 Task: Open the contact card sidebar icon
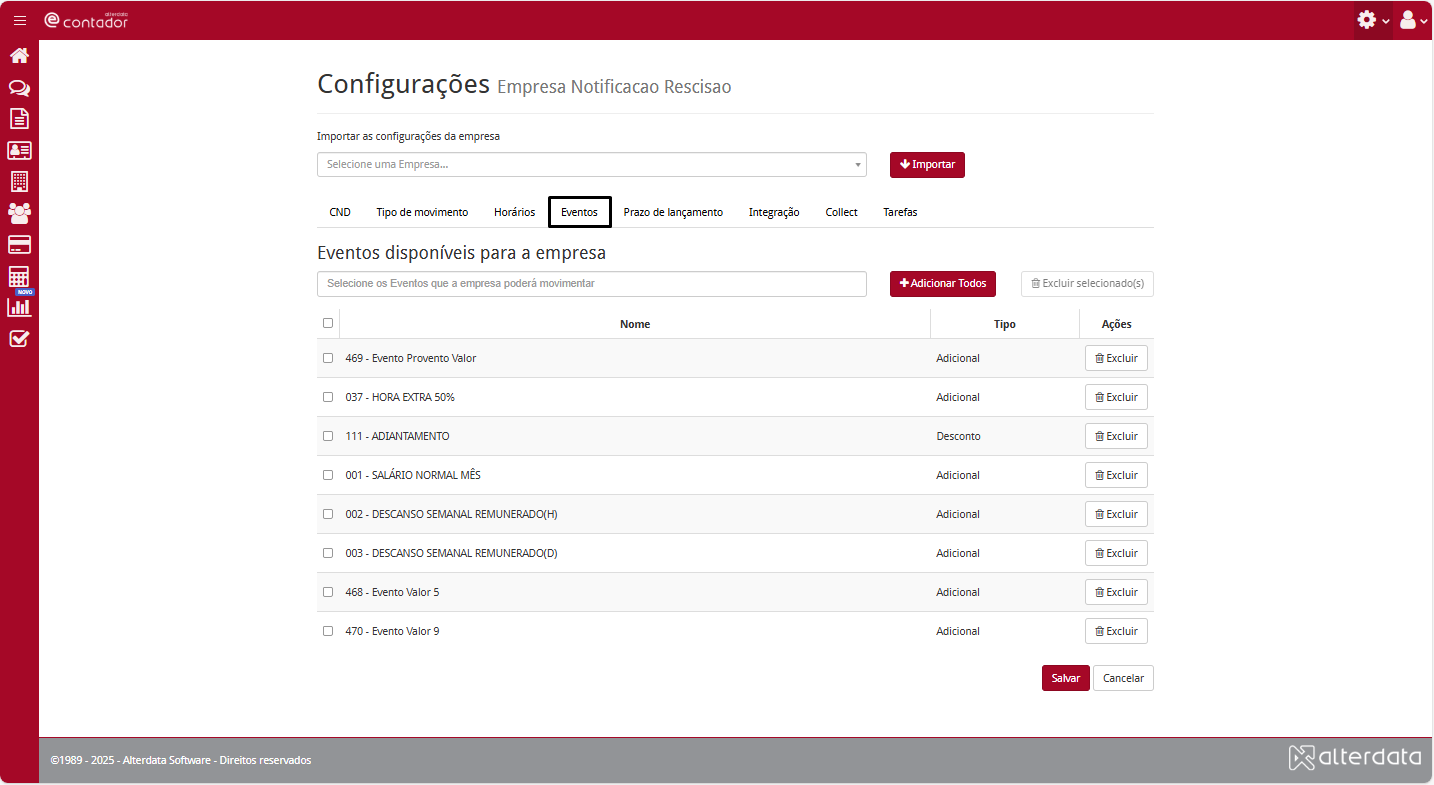(19, 150)
